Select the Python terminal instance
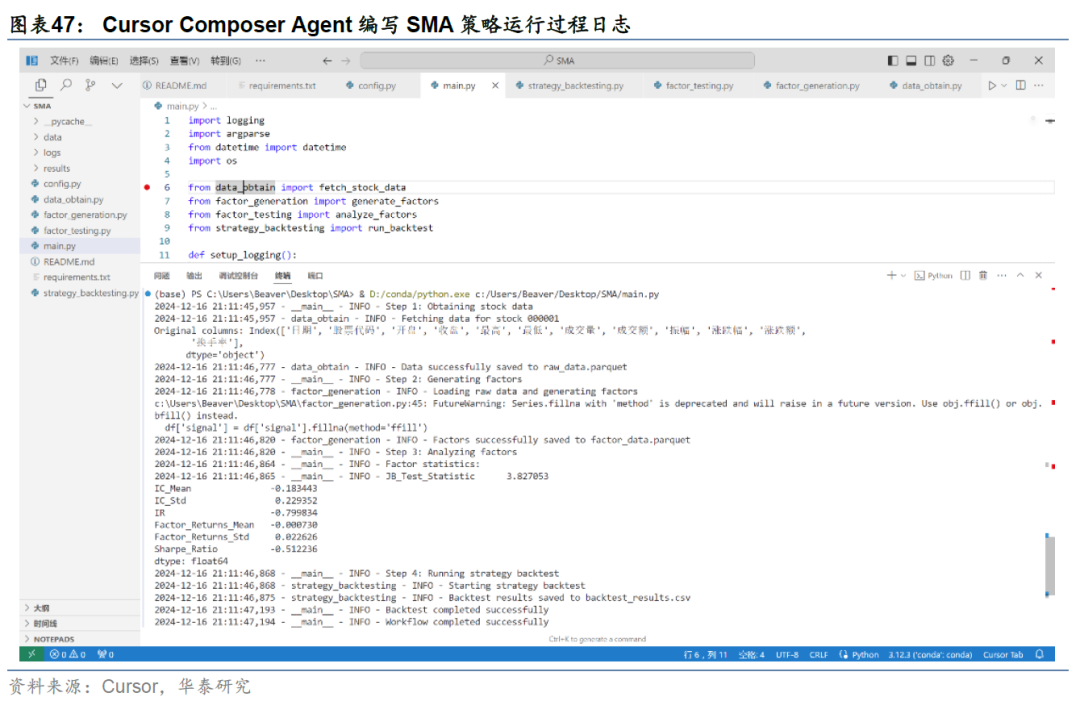Screen dimensions: 1080x701 (933, 275)
